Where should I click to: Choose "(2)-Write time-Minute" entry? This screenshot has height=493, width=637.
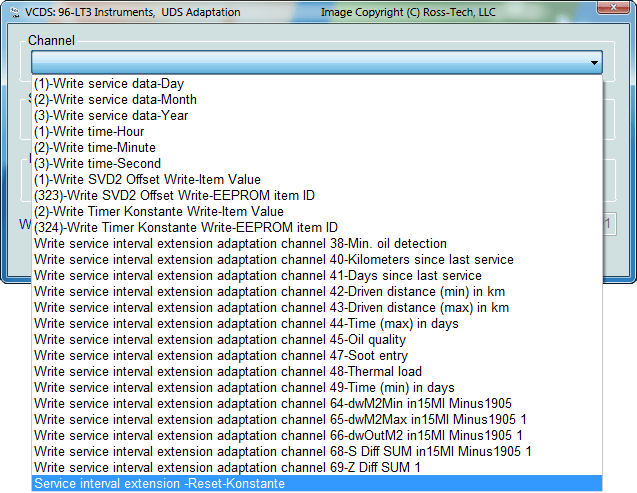(317, 147)
